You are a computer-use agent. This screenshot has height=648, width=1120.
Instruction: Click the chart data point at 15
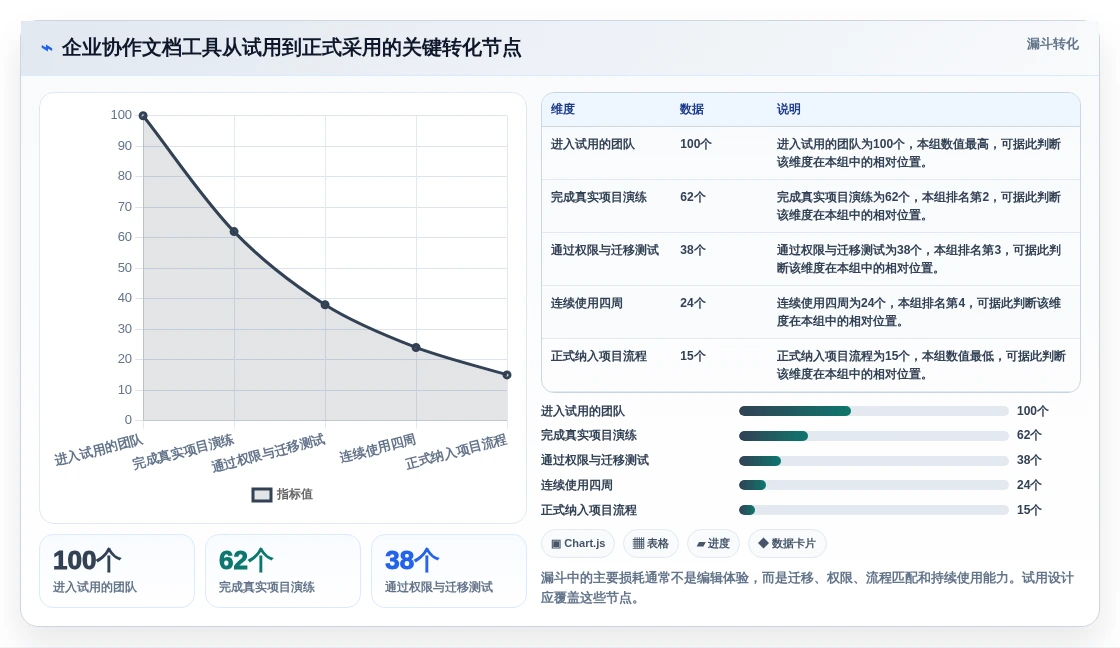pos(507,375)
